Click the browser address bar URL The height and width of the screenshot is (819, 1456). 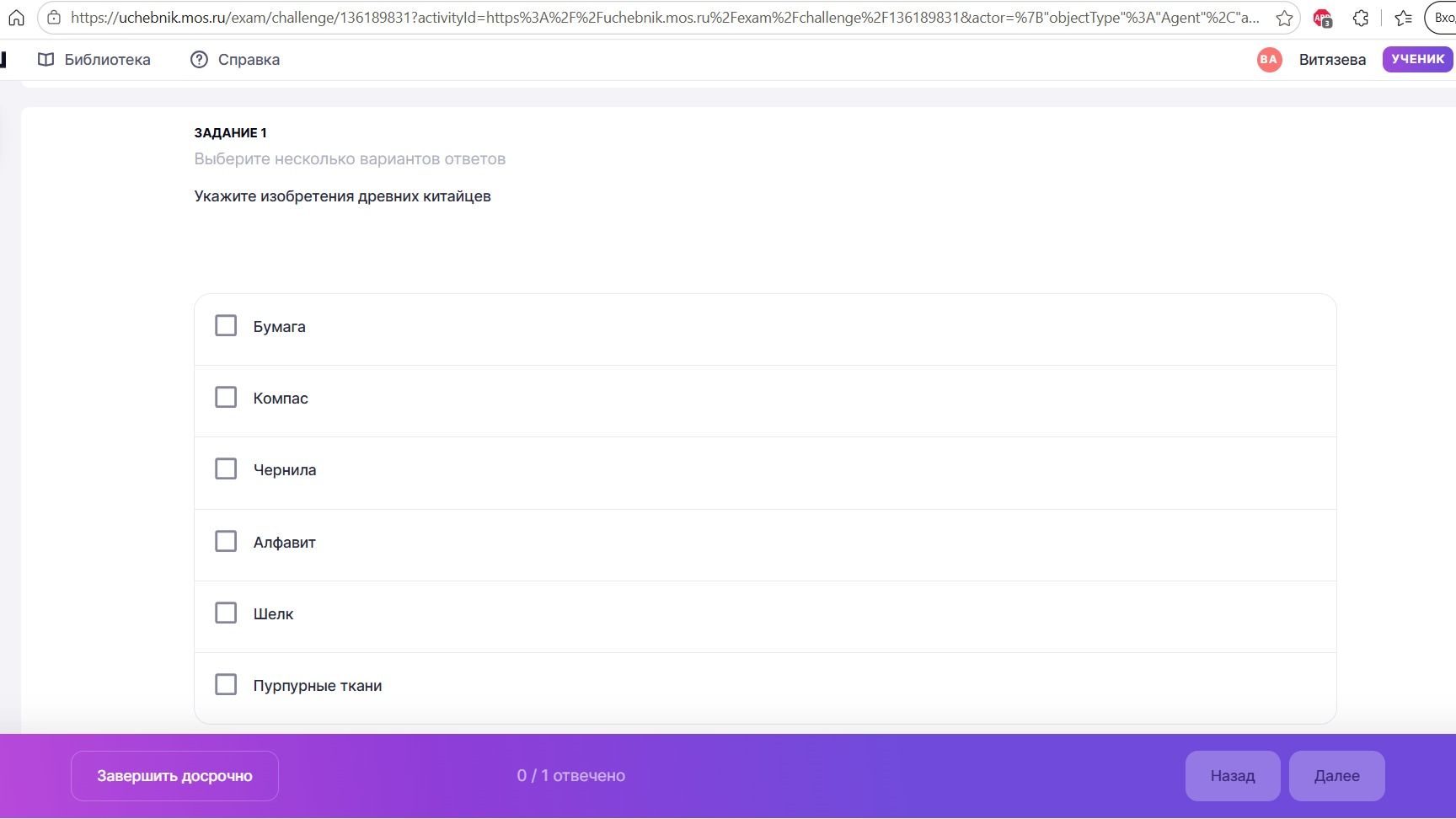click(665, 18)
